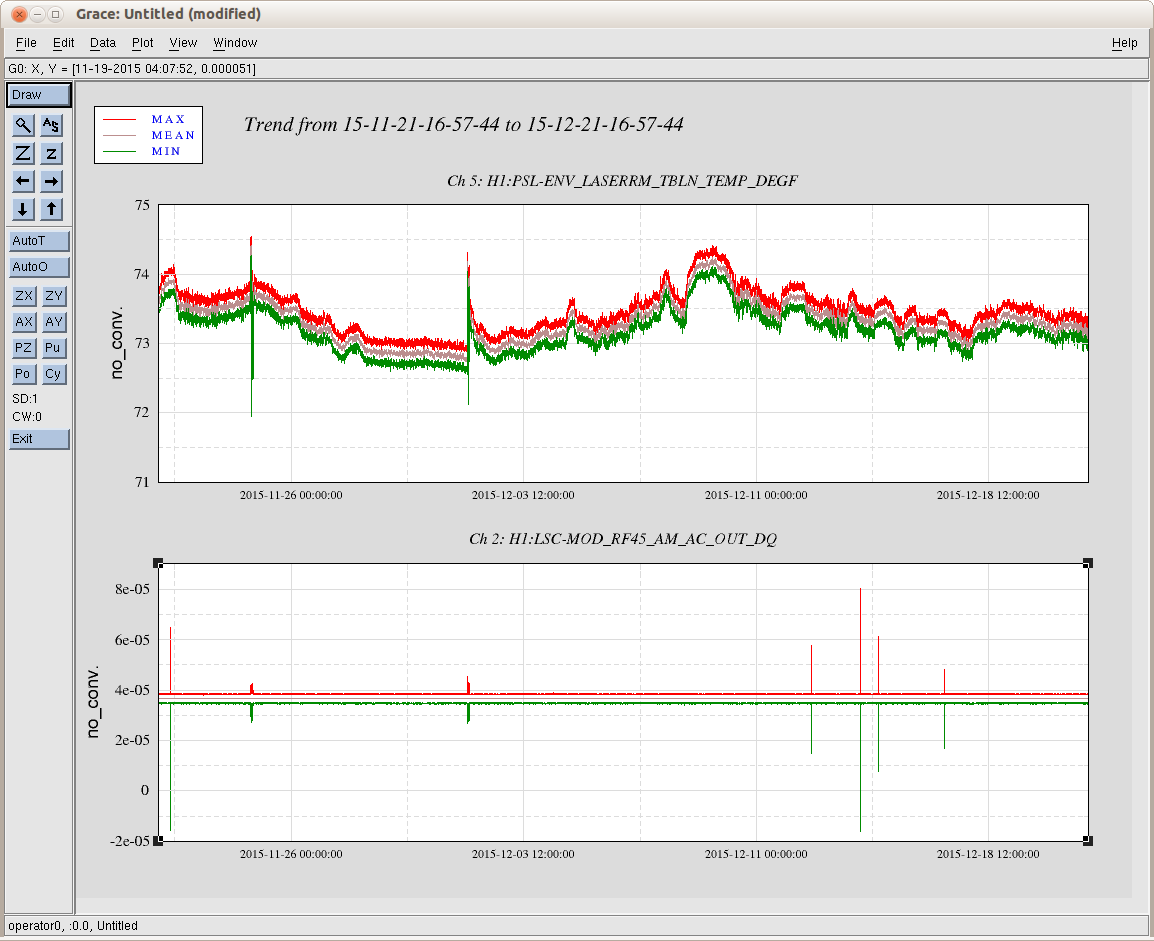Click the AX autoscale button
Screen dimensions: 1154x941
click(24, 322)
